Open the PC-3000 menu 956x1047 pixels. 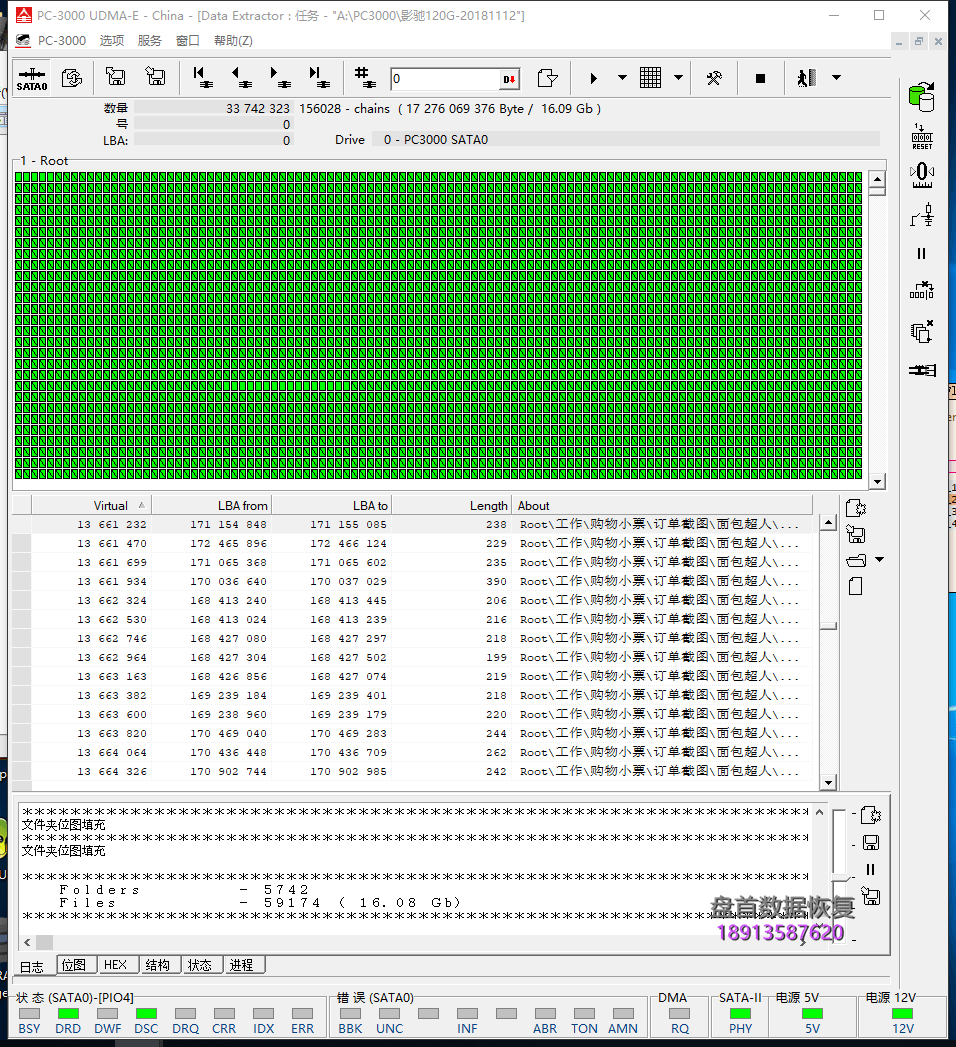61,41
